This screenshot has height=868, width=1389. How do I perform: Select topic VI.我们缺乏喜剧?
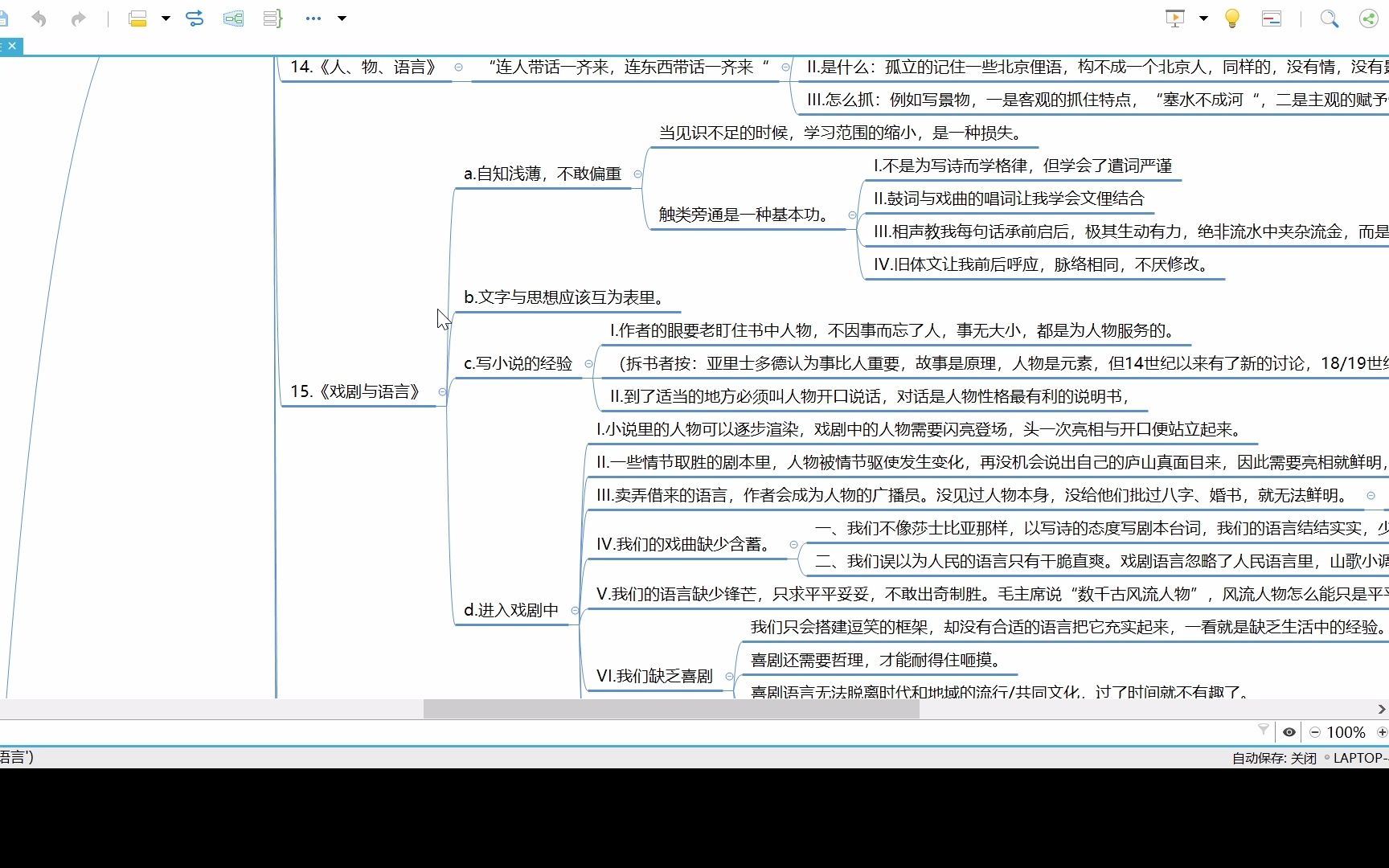tap(654, 676)
